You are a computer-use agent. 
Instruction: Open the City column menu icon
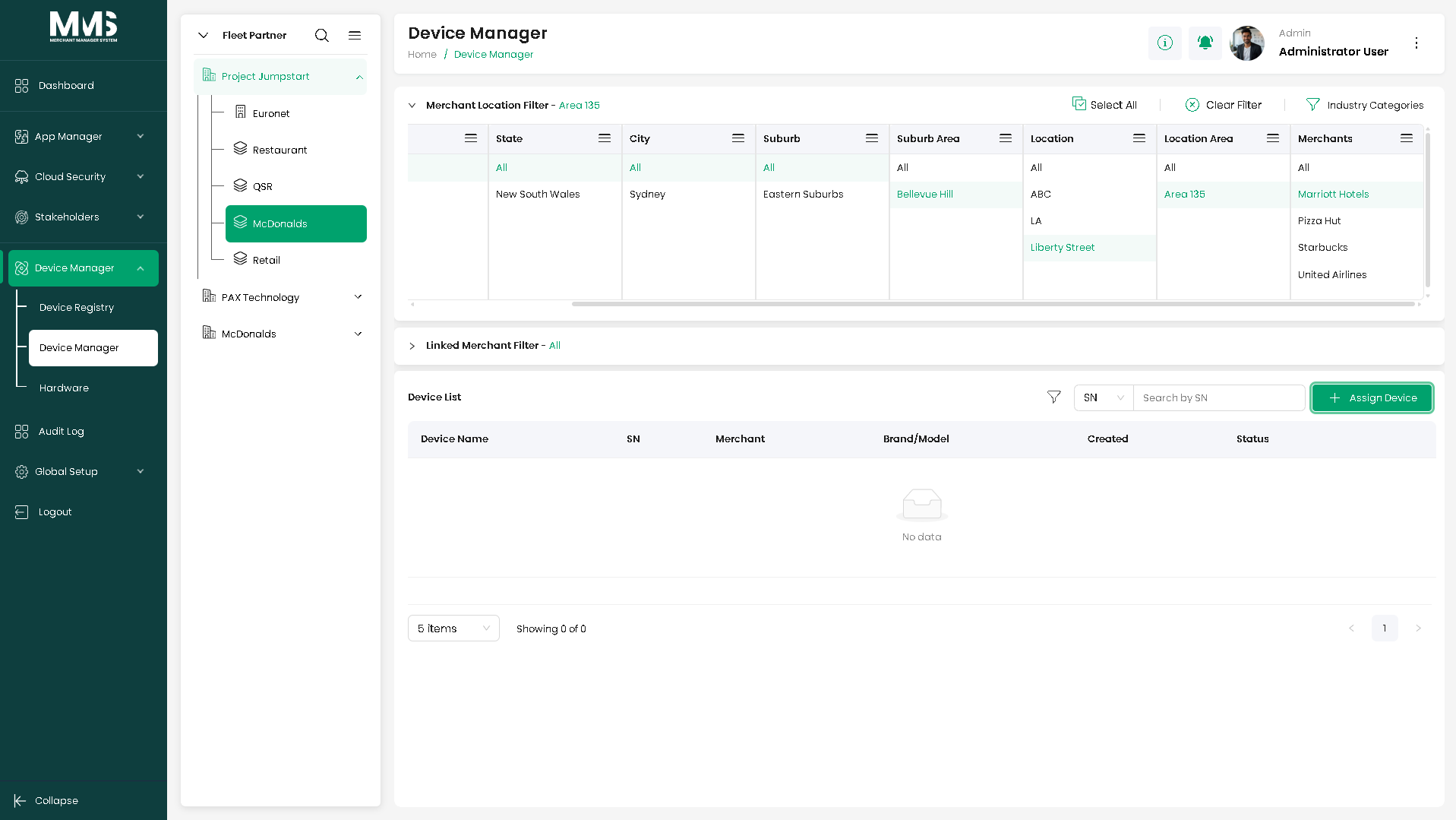(x=738, y=138)
